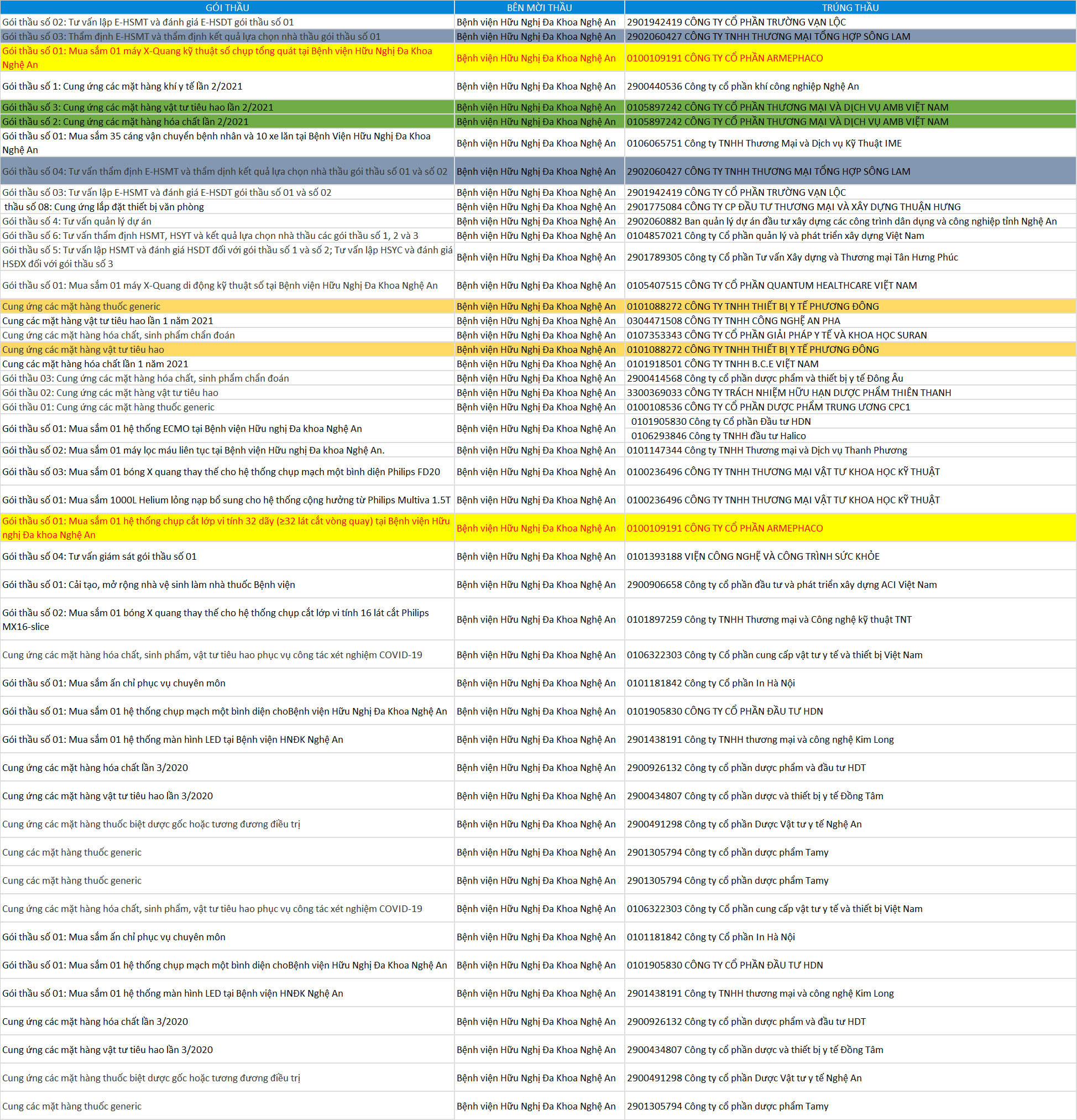Click the BÊN MỜI THẦU column header

point(539,7)
